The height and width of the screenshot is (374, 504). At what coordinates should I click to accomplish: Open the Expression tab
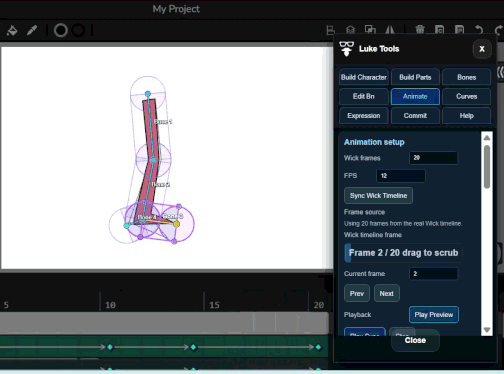click(364, 116)
